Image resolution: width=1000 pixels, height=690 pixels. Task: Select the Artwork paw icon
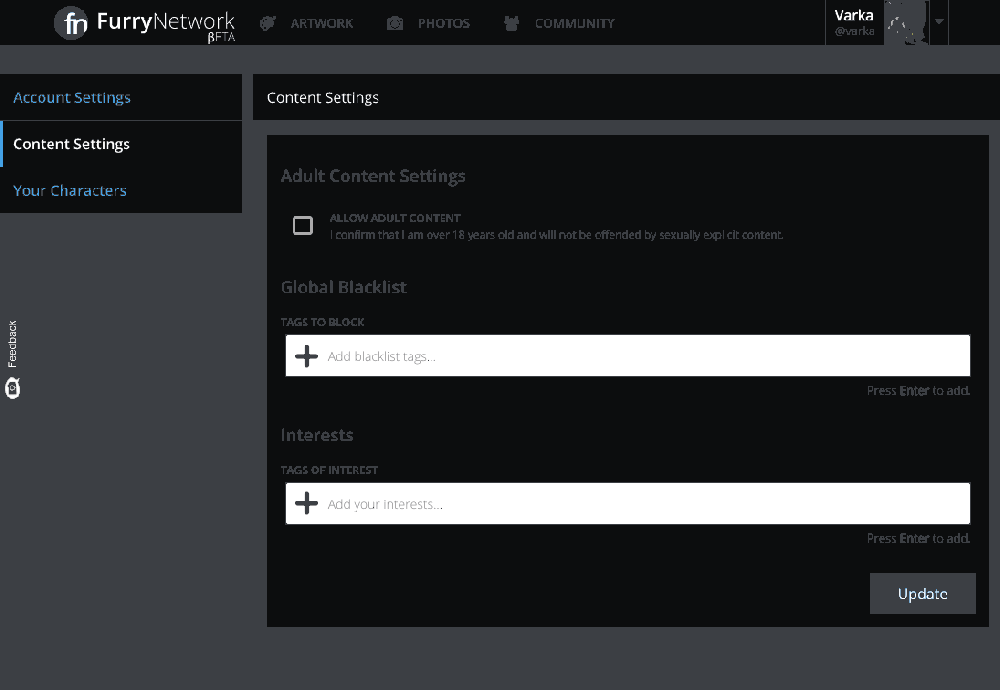click(266, 23)
